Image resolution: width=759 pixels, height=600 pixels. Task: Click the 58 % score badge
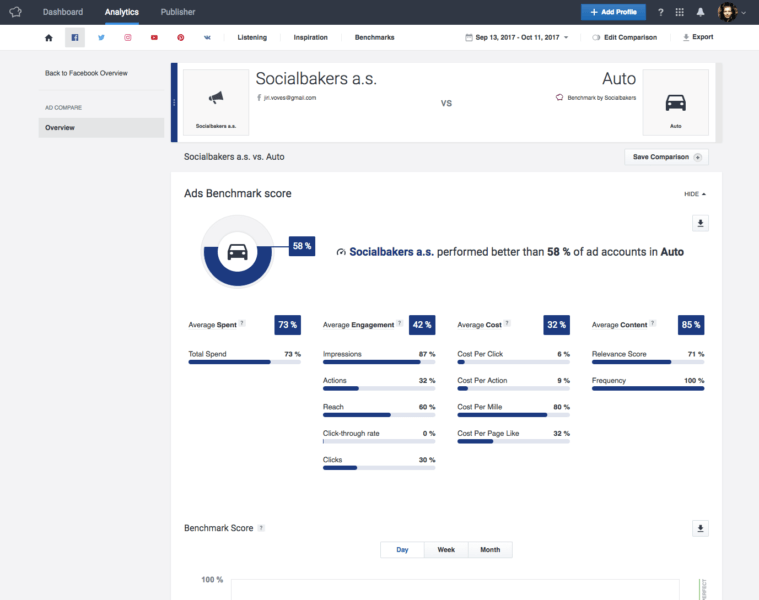click(302, 246)
